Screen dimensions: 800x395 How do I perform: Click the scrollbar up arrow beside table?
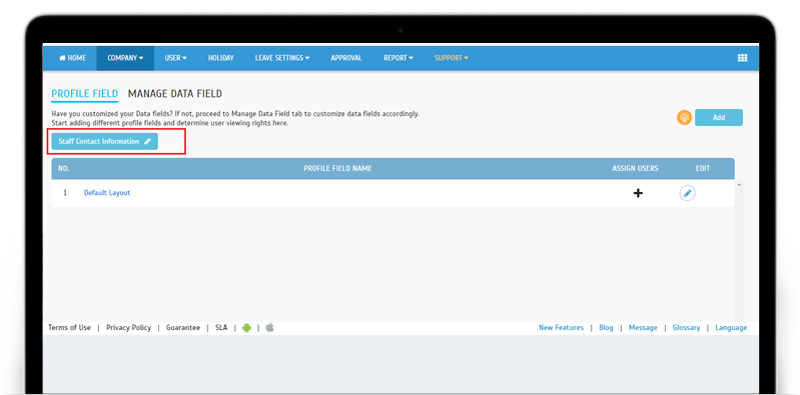point(739,184)
